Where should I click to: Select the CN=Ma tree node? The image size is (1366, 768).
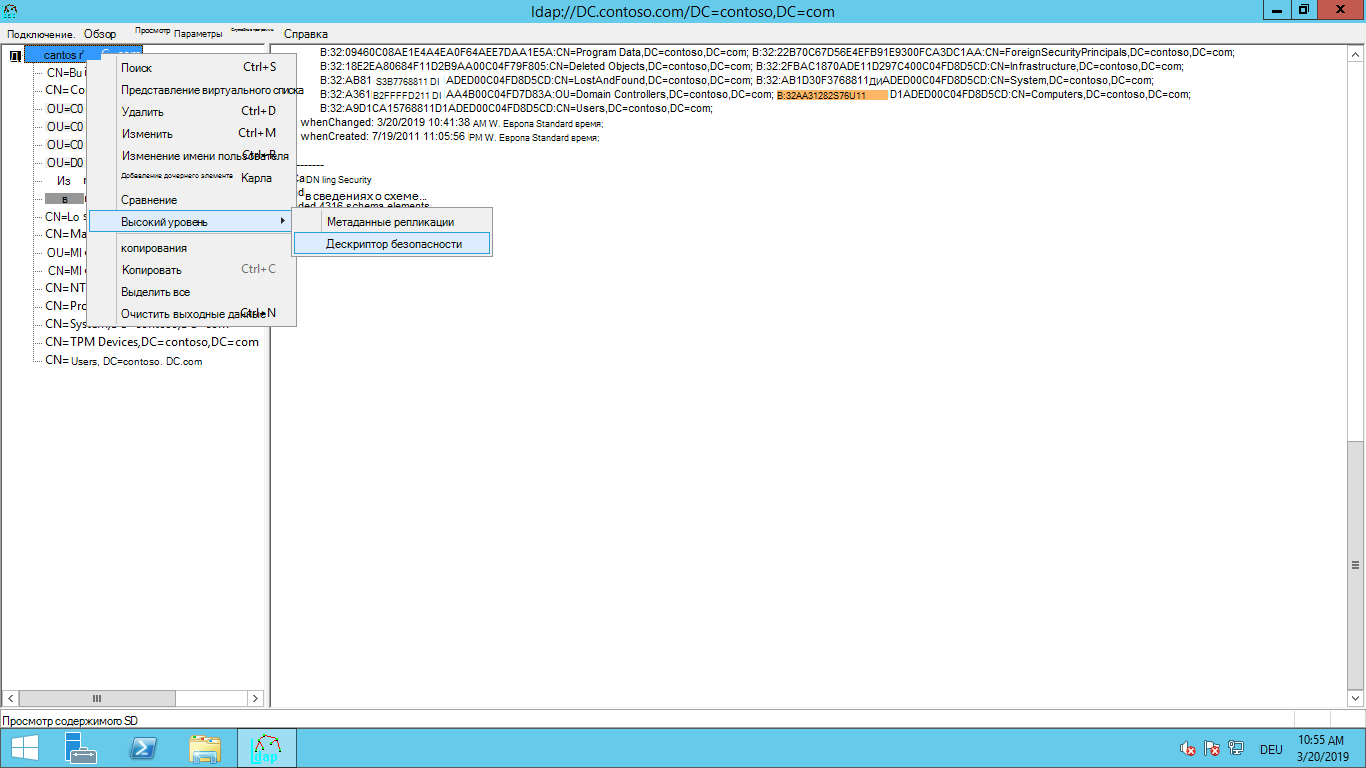coord(66,234)
